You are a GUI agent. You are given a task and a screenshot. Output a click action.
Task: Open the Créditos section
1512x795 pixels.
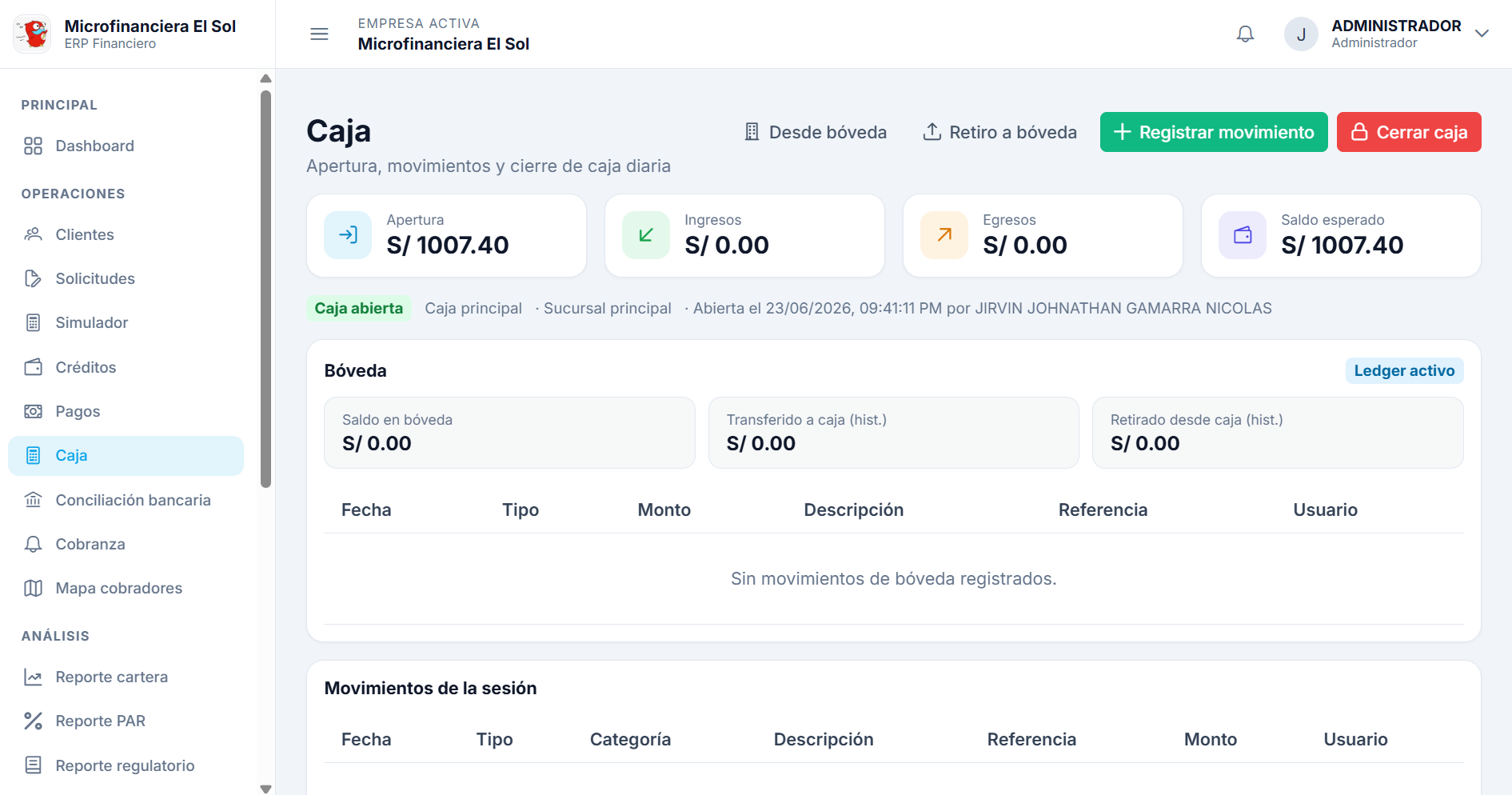pyautogui.click(x=126, y=367)
